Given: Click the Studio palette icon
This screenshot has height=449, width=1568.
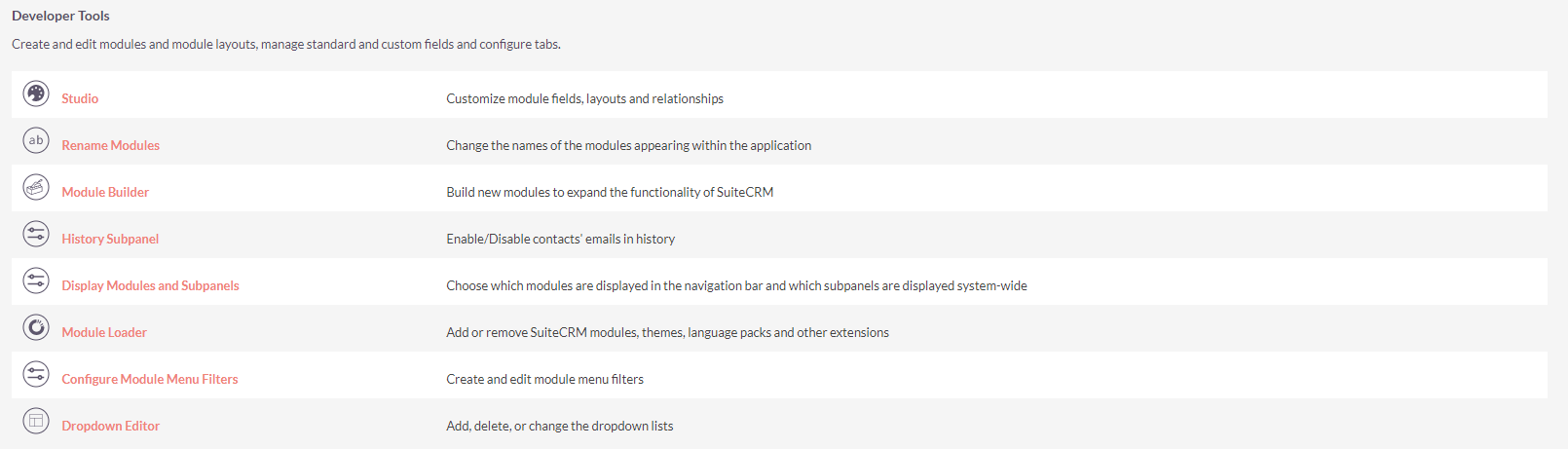Looking at the screenshot, I should tap(36, 94).
